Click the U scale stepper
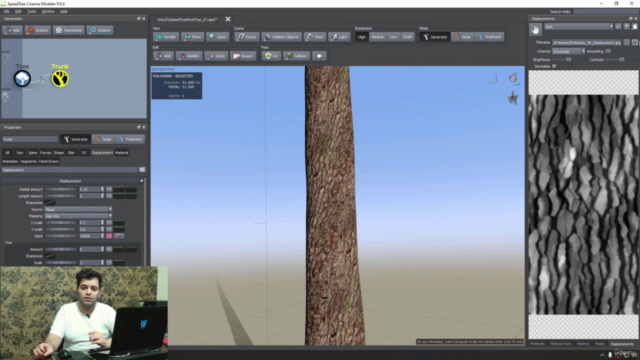 click(x=102, y=223)
